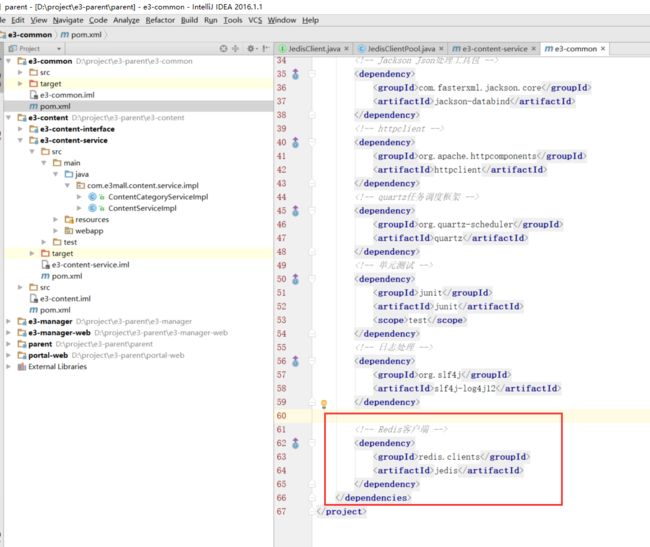
Task: Click the pom.xml breadcrumb
Action: coord(86,35)
